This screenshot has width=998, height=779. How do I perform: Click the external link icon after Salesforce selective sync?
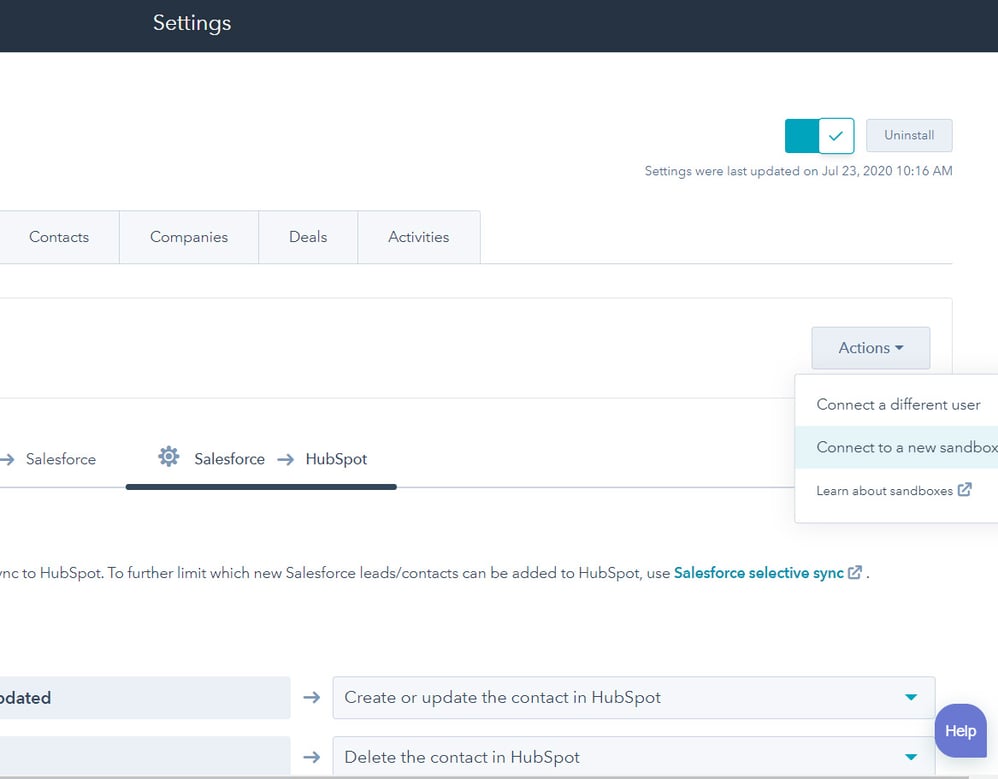pyautogui.click(x=855, y=572)
